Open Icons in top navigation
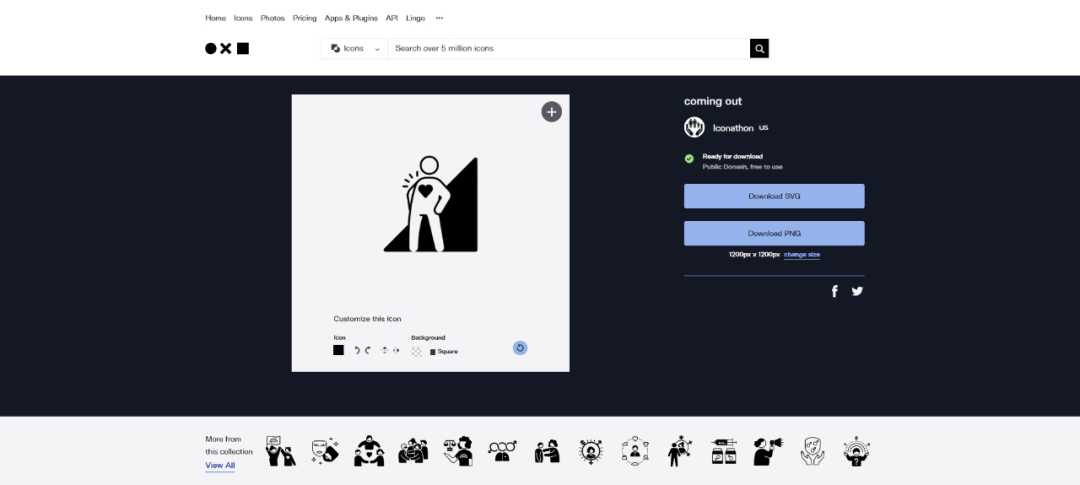This screenshot has width=1080, height=485. 243,18
